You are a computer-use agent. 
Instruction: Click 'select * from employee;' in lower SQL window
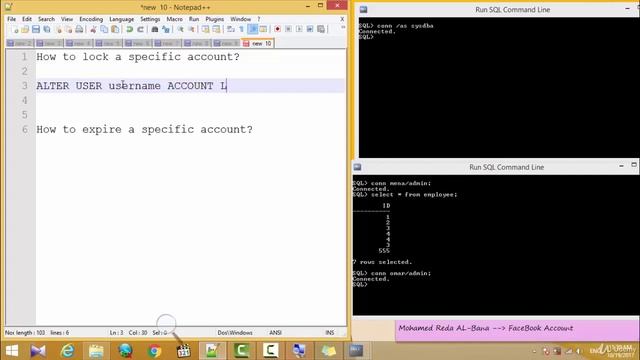(414, 195)
